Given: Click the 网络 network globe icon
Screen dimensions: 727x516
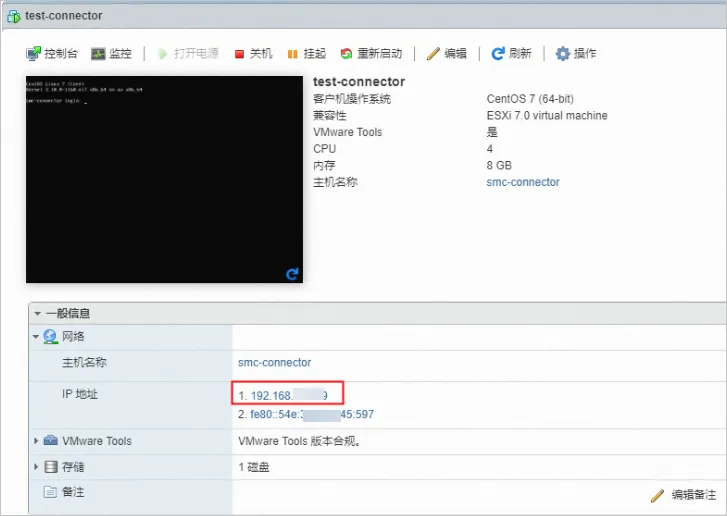Looking at the screenshot, I should click(x=50, y=337).
